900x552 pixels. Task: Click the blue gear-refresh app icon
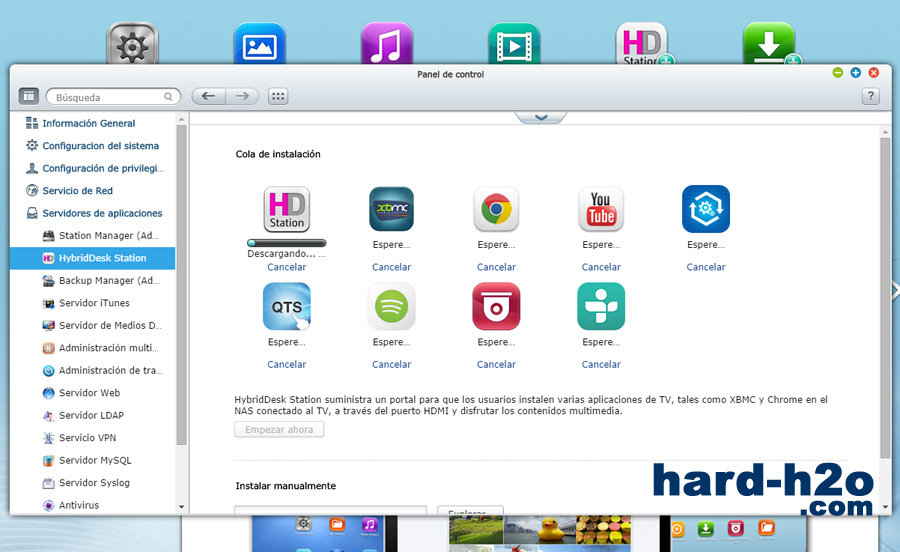pyautogui.click(x=706, y=209)
